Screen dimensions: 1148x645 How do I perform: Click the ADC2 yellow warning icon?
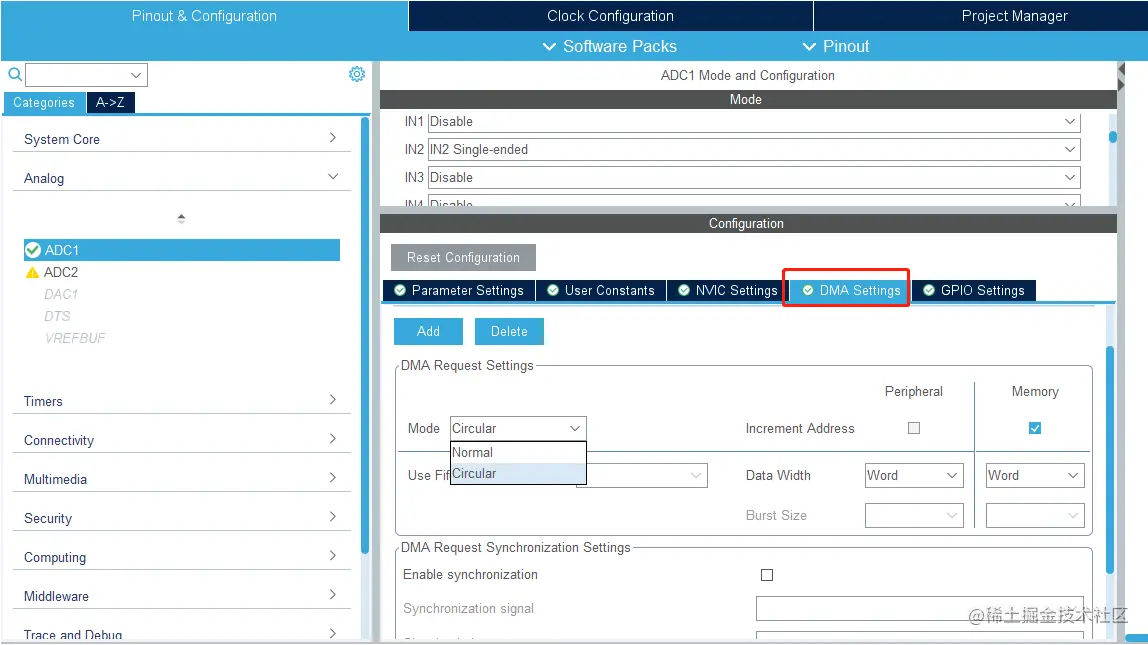pyautogui.click(x=32, y=272)
